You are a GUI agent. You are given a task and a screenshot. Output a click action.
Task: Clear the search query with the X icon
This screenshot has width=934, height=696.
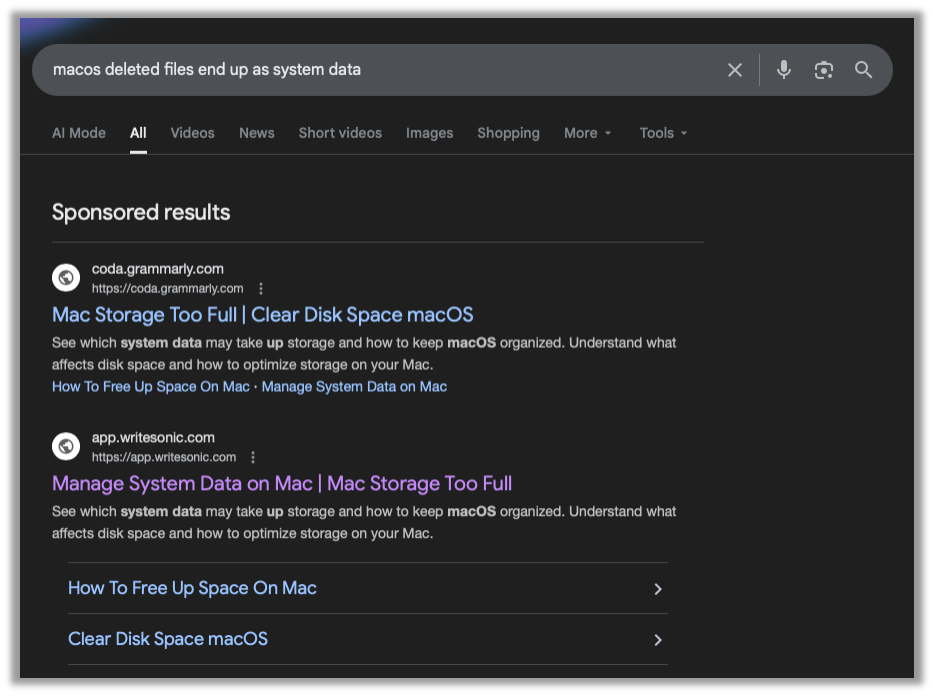click(735, 70)
